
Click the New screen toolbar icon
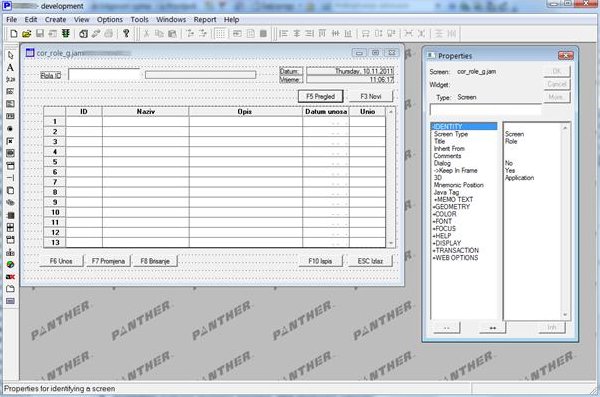13,34
